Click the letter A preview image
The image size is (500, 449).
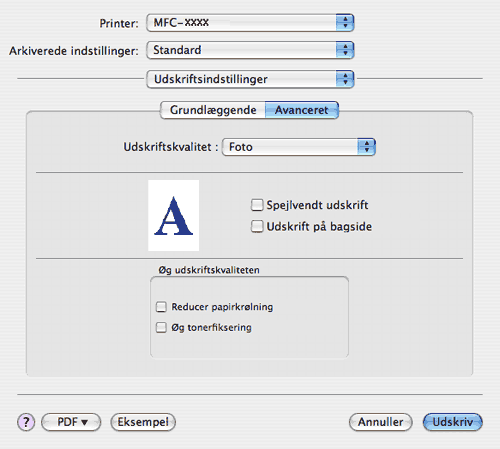coord(174,215)
